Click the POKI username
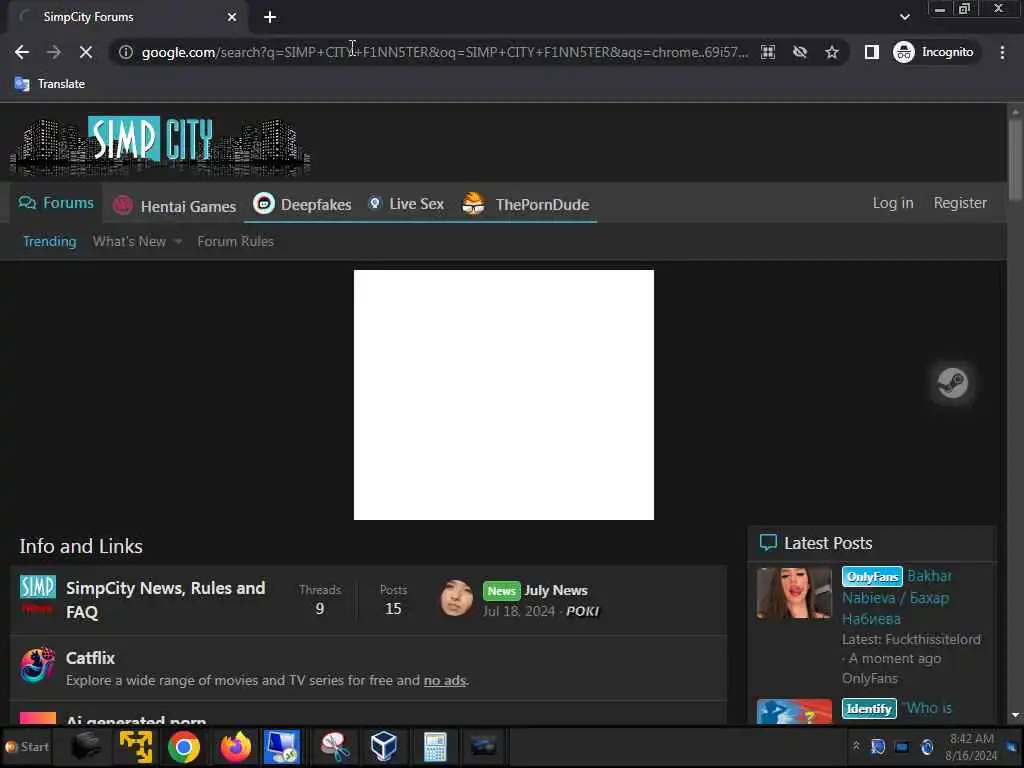 pos(583,611)
